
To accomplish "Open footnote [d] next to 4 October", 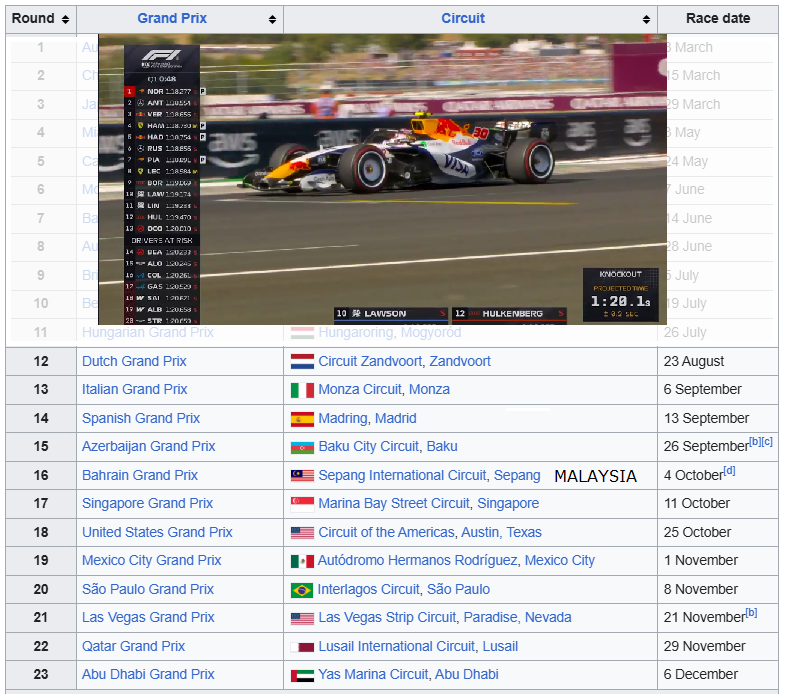I will pyautogui.click(x=729, y=471).
